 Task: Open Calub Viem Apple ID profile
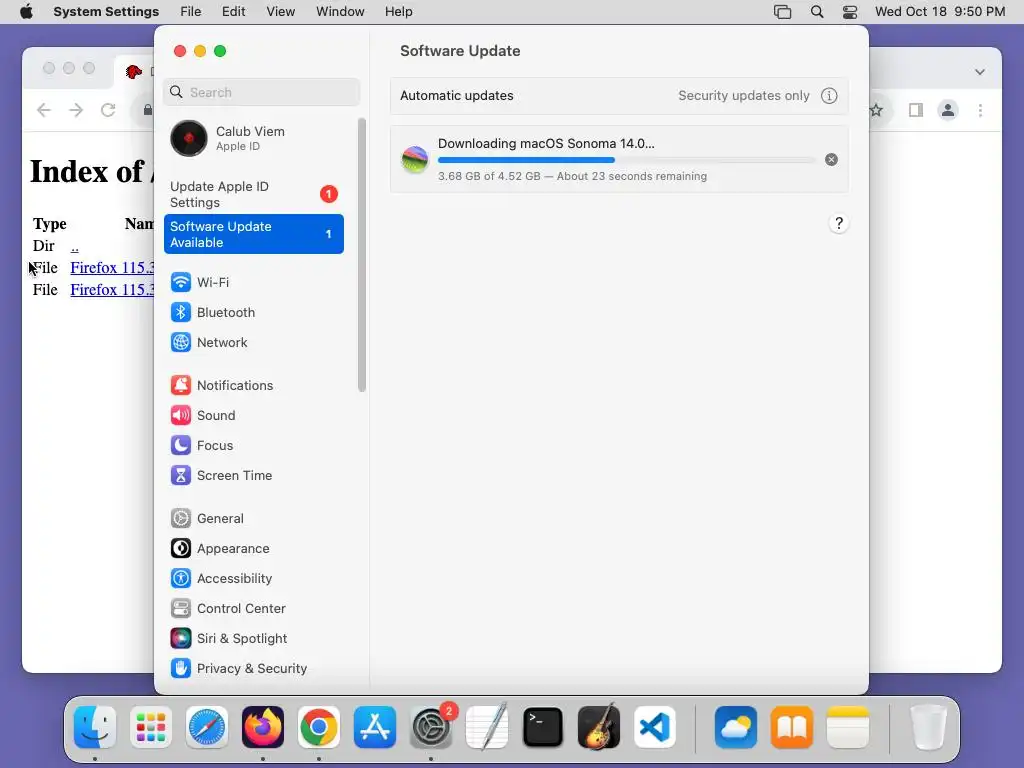[253, 138]
